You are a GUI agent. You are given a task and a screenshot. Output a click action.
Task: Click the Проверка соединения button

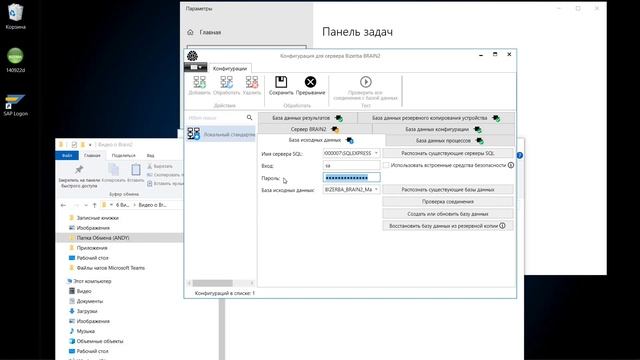pos(448,201)
